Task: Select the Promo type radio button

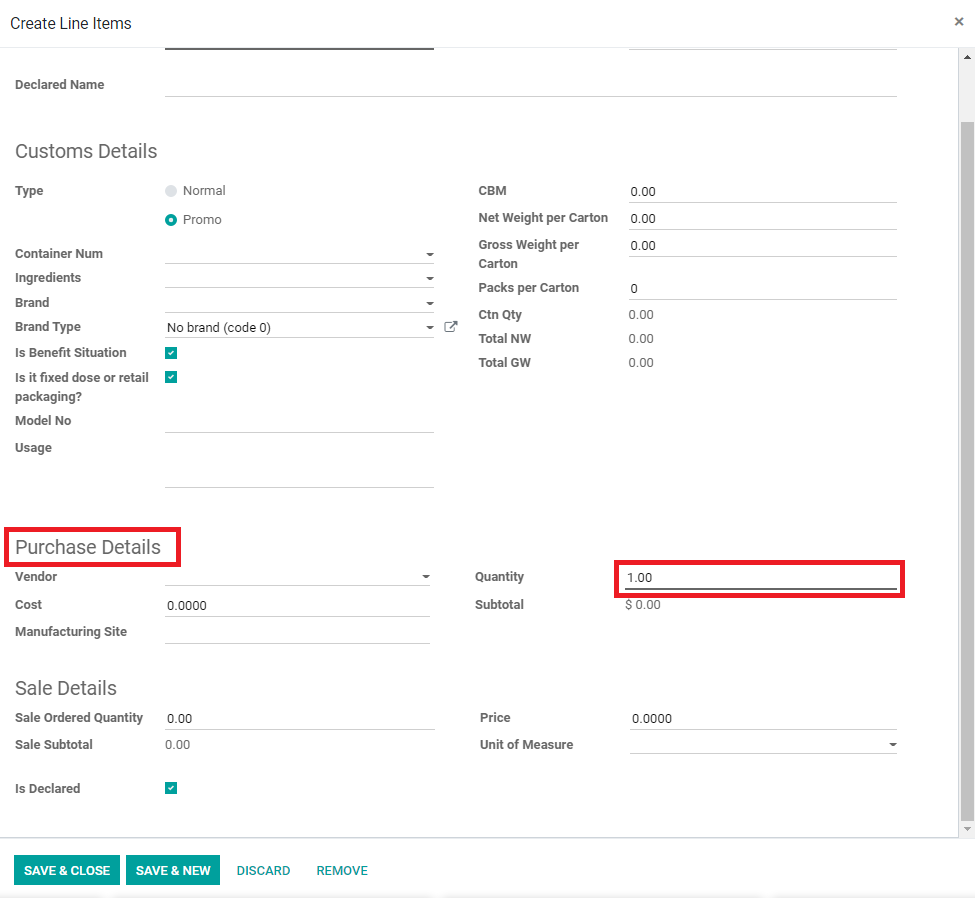Action: tap(171, 220)
